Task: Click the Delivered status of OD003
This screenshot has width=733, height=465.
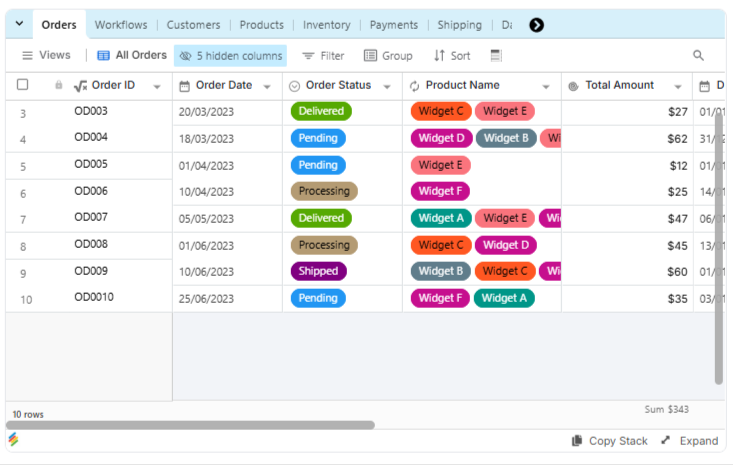Action: (321, 111)
